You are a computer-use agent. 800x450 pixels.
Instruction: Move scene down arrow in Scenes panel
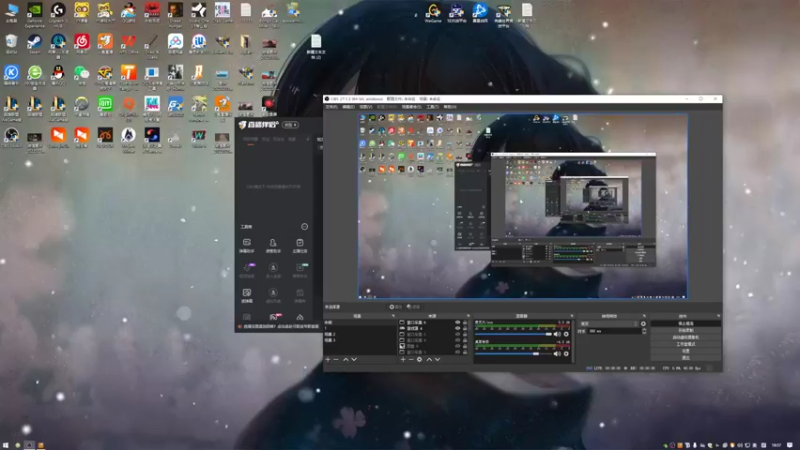[354, 360]
